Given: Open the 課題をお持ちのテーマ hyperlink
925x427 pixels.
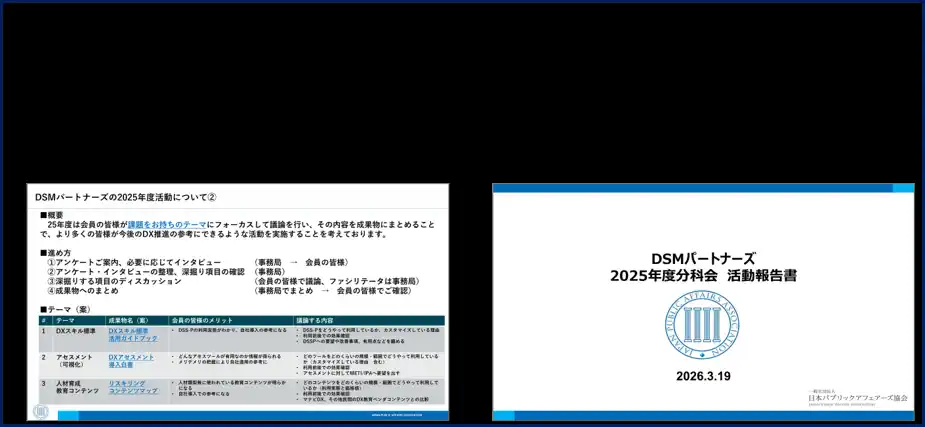Looking at the screenshot, I should pyautogui.click(x=167, y=225).
